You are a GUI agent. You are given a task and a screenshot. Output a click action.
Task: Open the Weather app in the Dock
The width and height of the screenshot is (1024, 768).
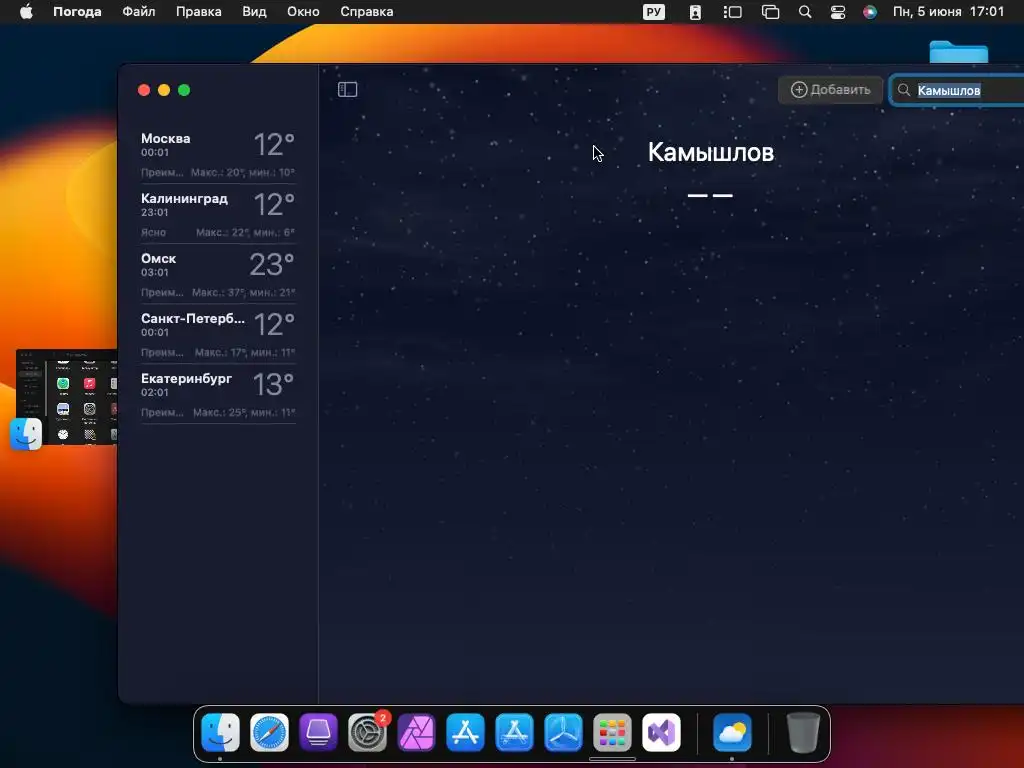click(x=732, y=732)
